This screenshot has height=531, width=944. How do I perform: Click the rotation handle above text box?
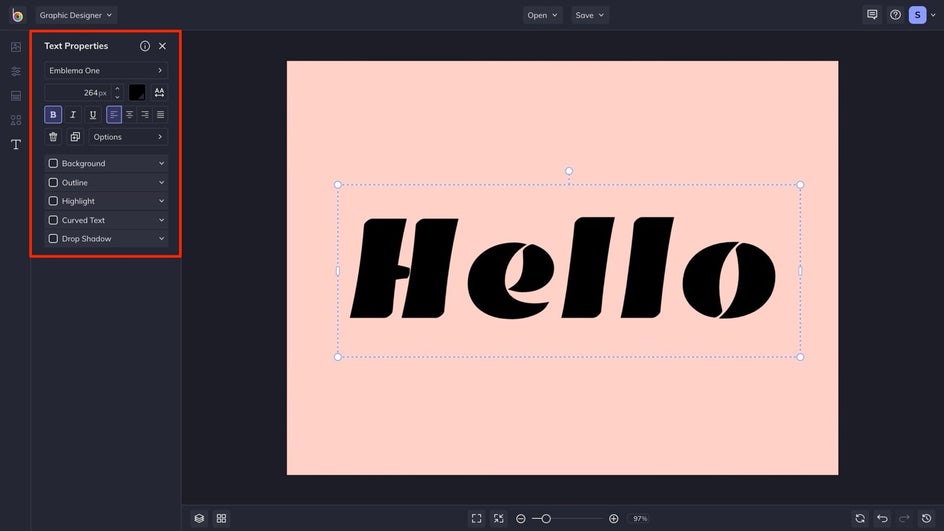pos(569,171)
